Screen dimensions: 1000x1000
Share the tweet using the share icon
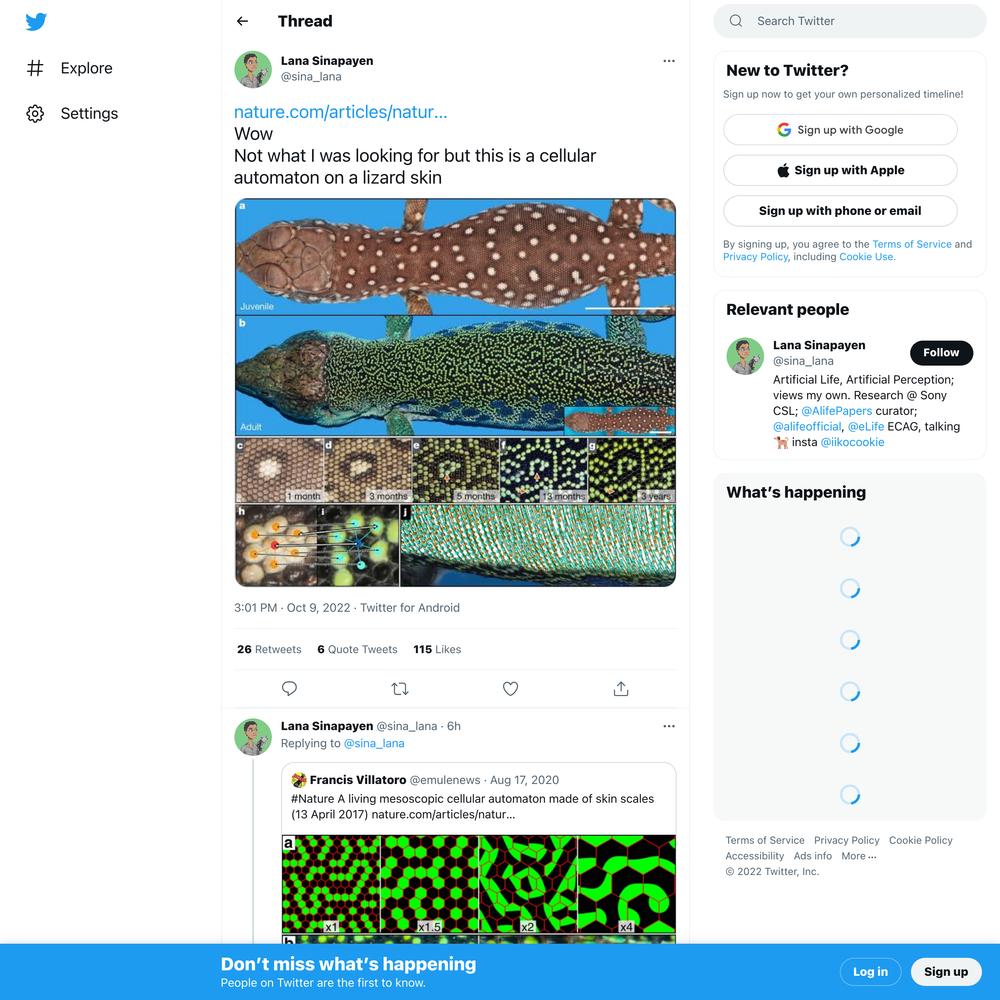pyautogui.click(x=621, y=689)
